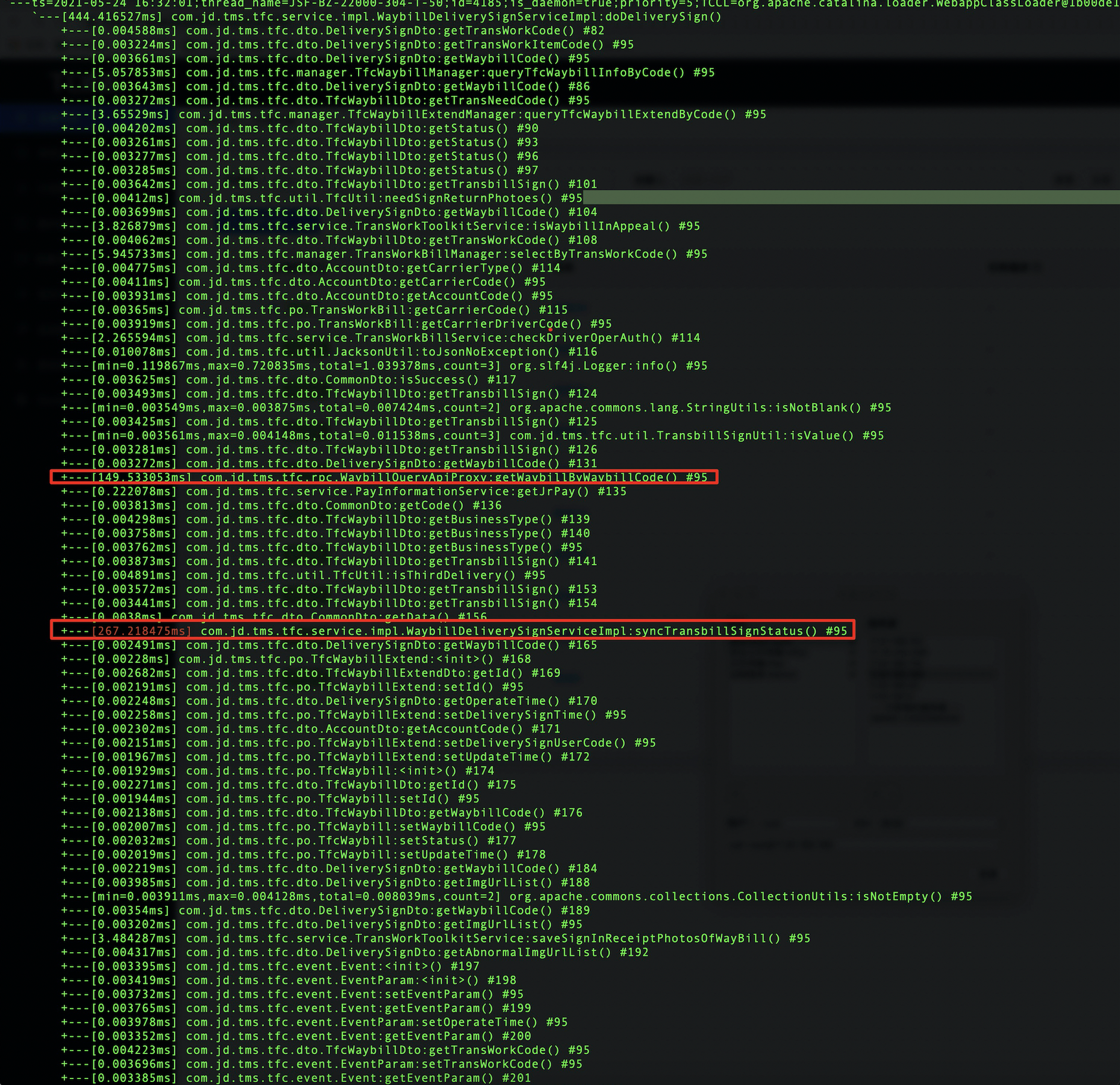Click getWaybillCode() #165 line

tap(329, 646)
